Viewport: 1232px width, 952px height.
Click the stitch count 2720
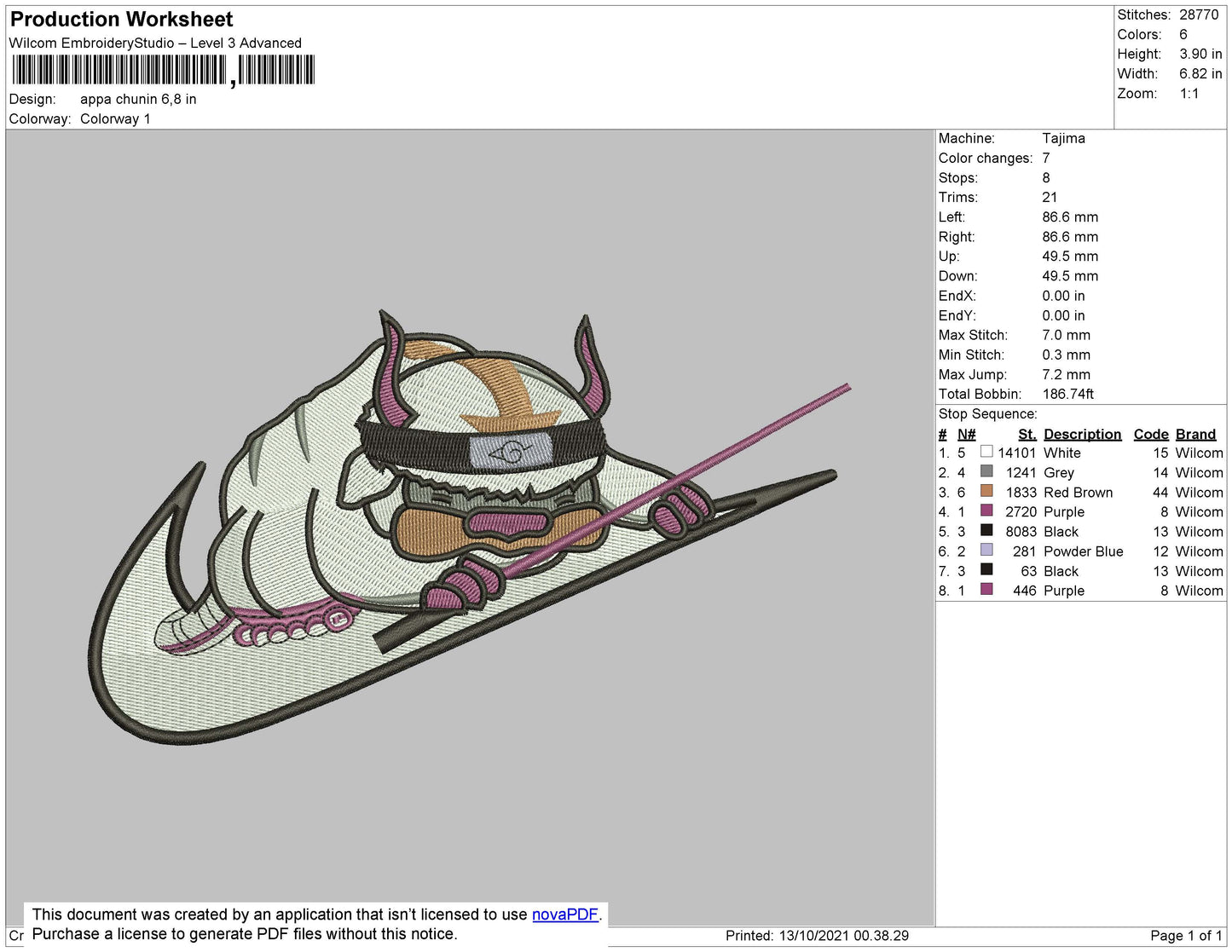coord(1021,511)
